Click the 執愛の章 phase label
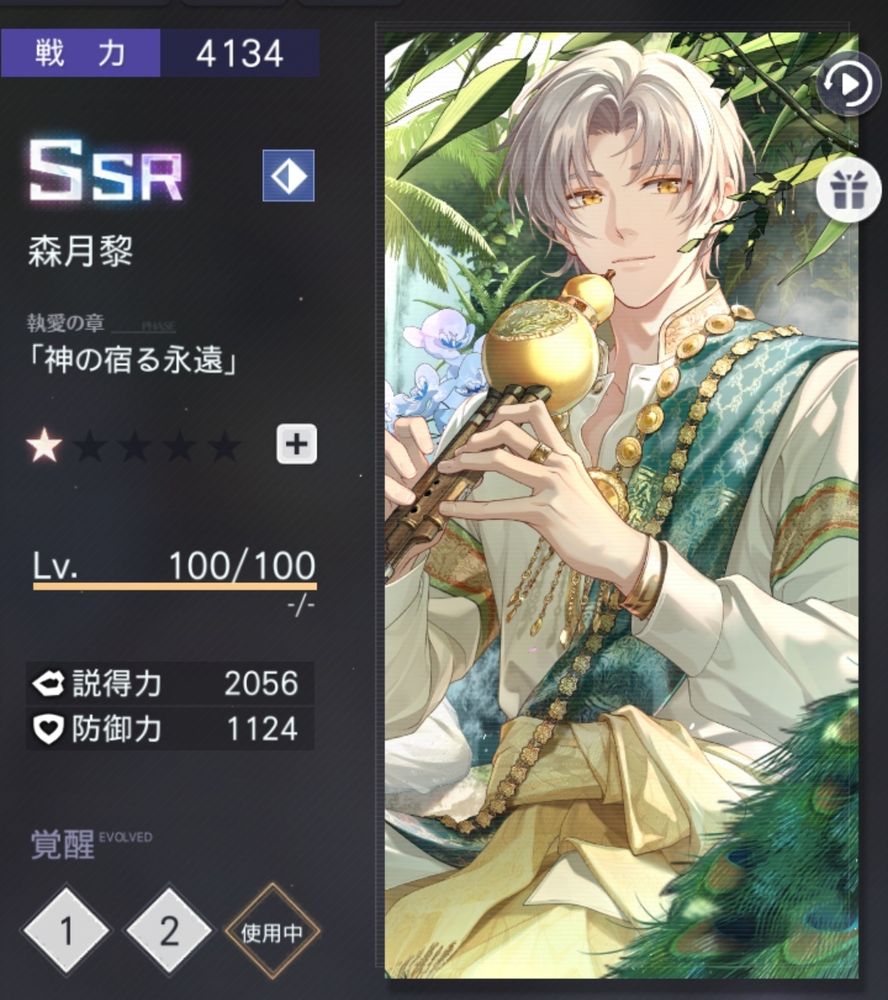This screenshot has height=1000, width=888. point(65,323)
